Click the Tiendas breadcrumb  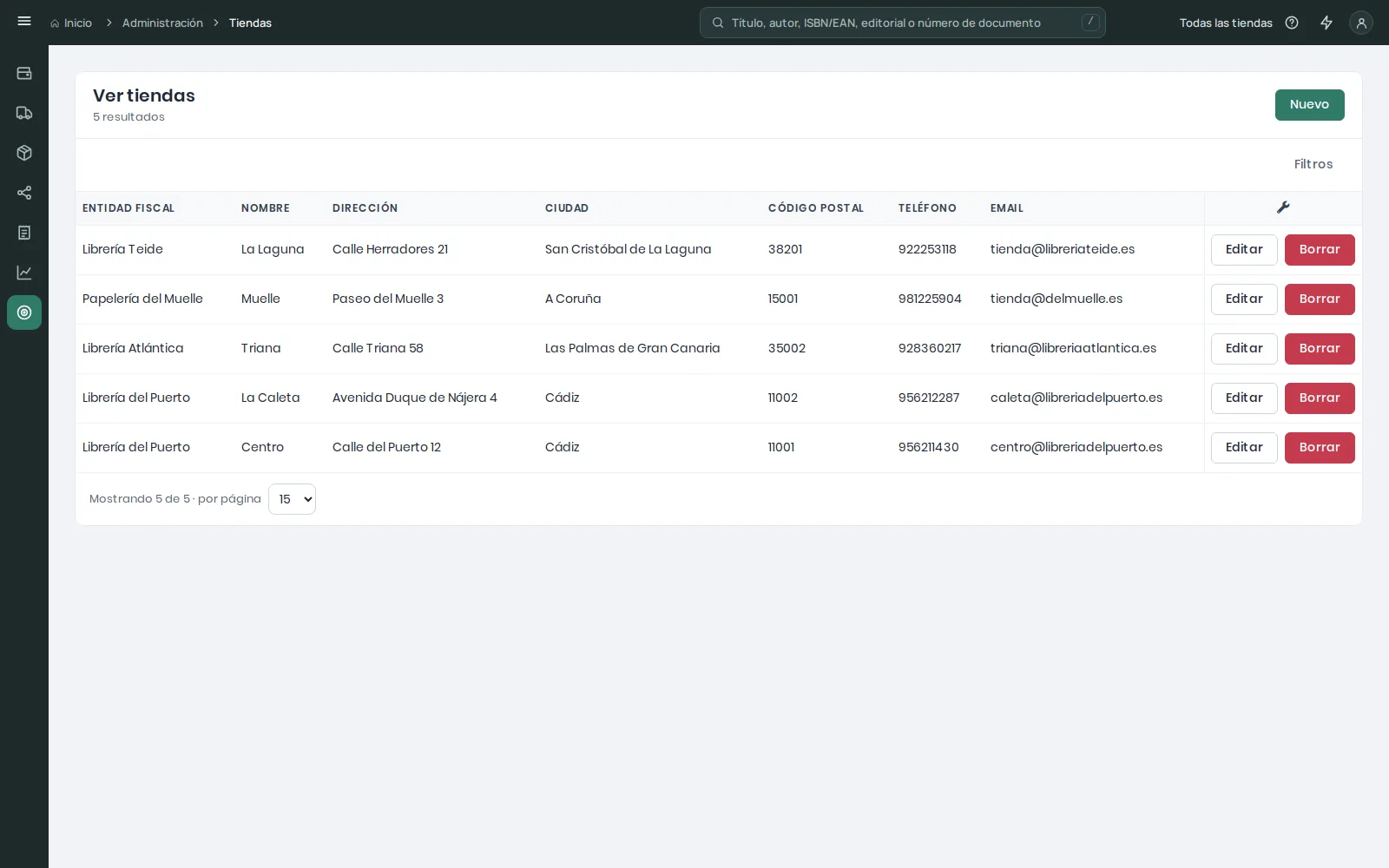[x=250, y=23]
